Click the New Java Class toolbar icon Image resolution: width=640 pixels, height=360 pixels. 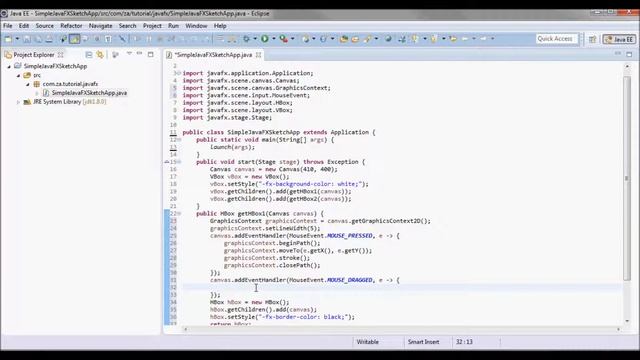click(323, 39)
